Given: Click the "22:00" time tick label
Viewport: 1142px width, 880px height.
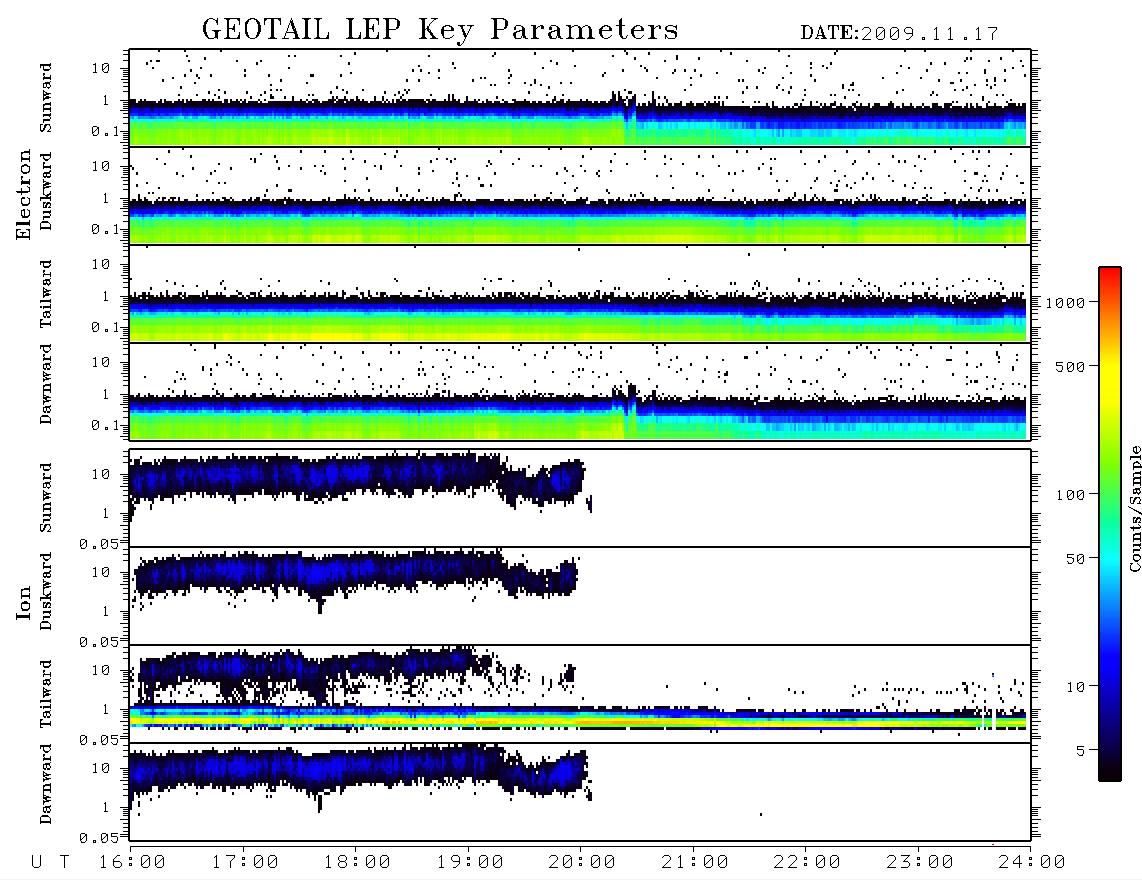Looking at the screenshot, I should [x=807, y=863].
